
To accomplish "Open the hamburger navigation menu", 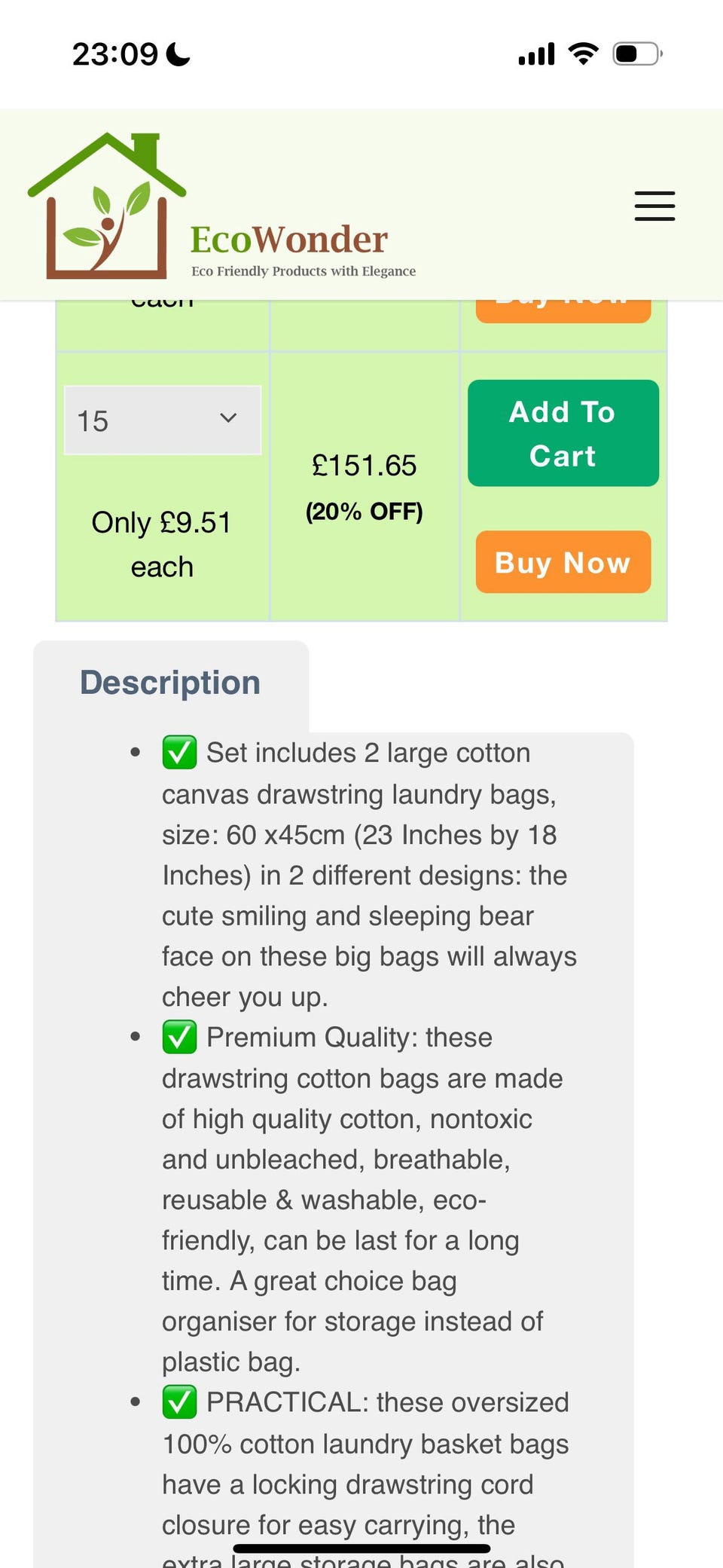I will tap(654, 206).
